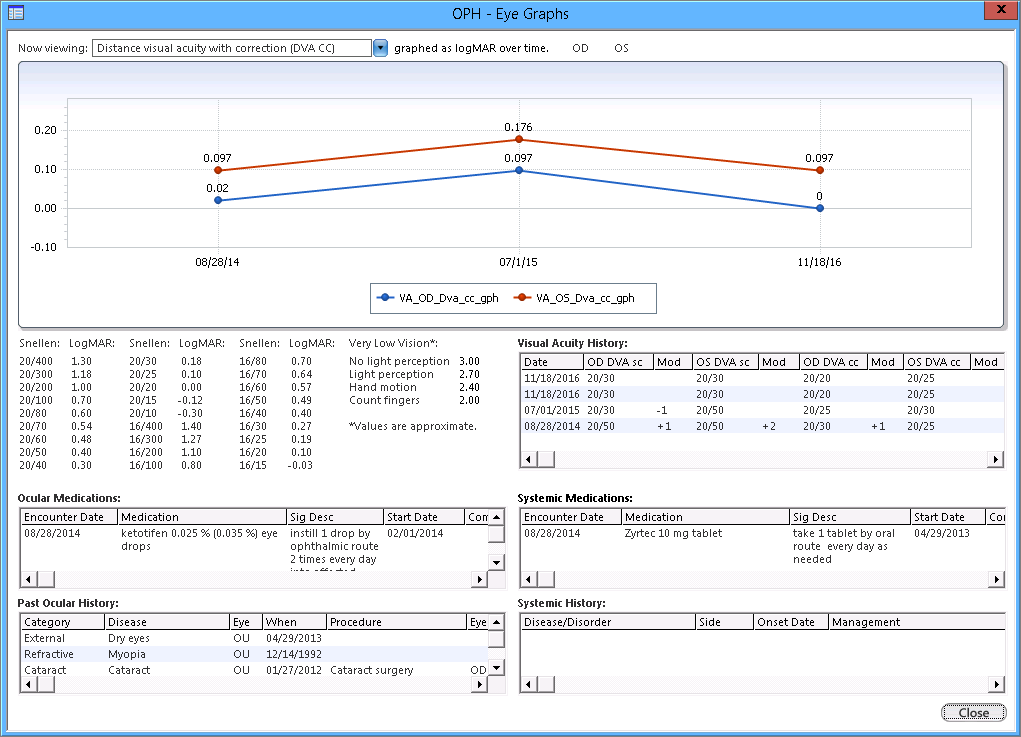Image resolution: width=1021 pixels, height=737 pixels.
Task: Click Start Date header in Ocular Medications
Action: click(x=424, y=517)
